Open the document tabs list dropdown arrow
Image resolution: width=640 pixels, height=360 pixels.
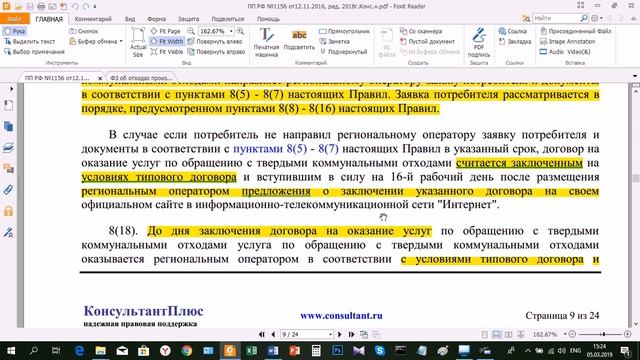635,76
